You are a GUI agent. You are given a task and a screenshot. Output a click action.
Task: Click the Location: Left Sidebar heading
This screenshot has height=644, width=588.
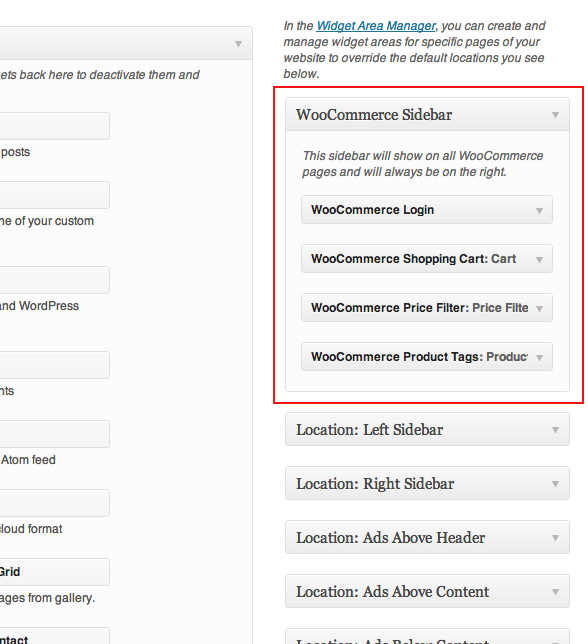coord(370,430)
